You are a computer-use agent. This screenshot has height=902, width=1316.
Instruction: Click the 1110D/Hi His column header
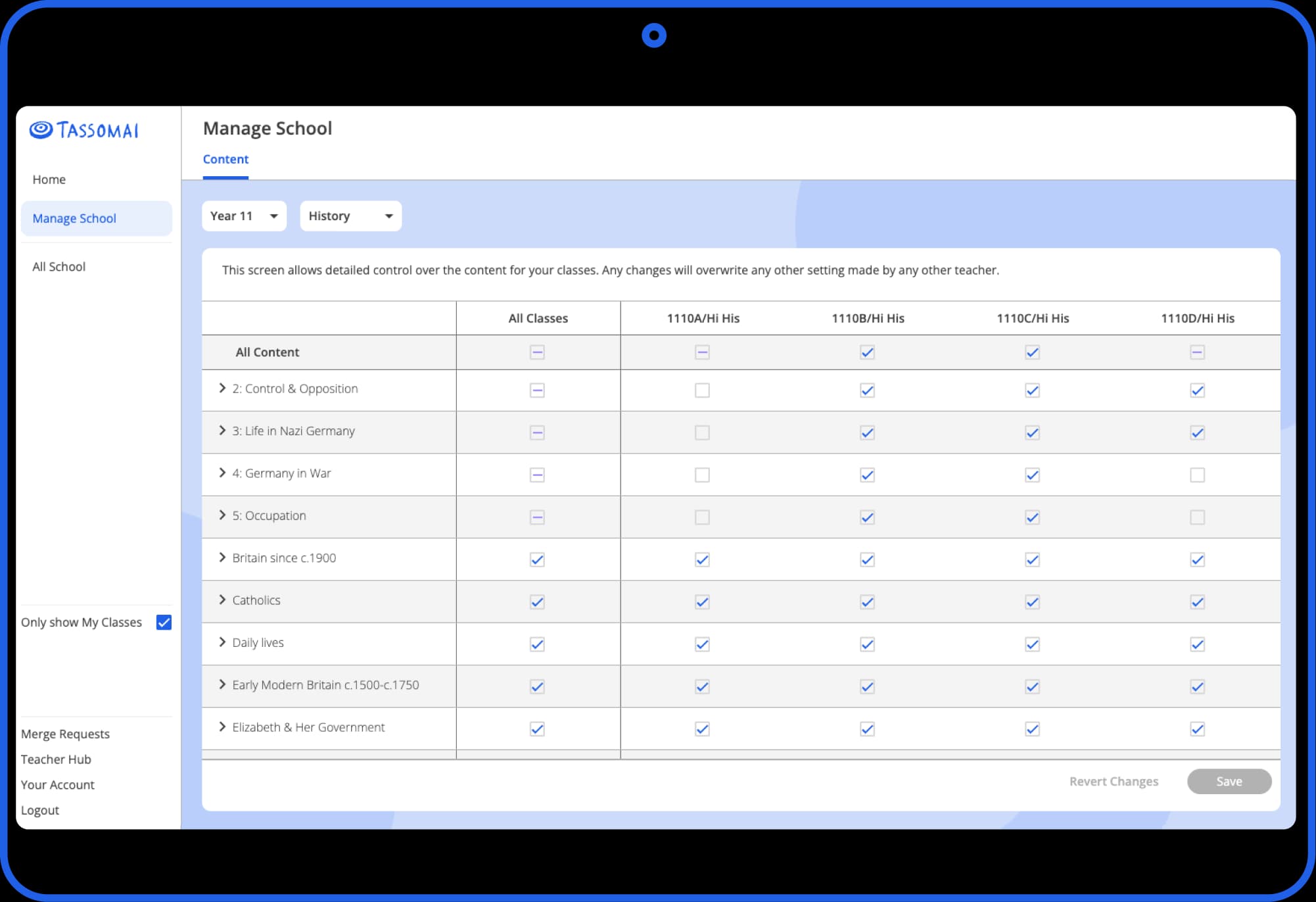click(x=1198, y=318)
